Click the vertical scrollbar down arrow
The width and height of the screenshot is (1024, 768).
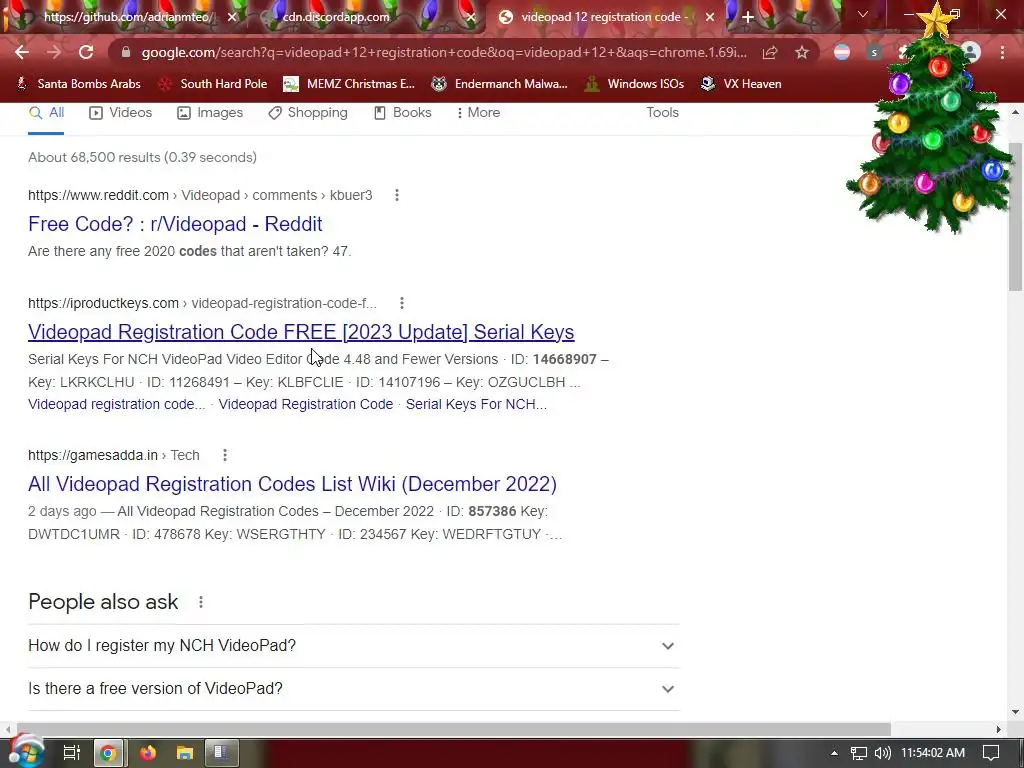1015,712
